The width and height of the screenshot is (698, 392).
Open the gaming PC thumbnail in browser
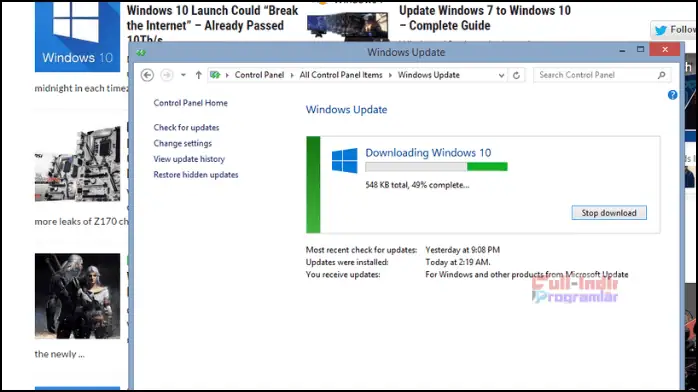(x=347, y=27)
